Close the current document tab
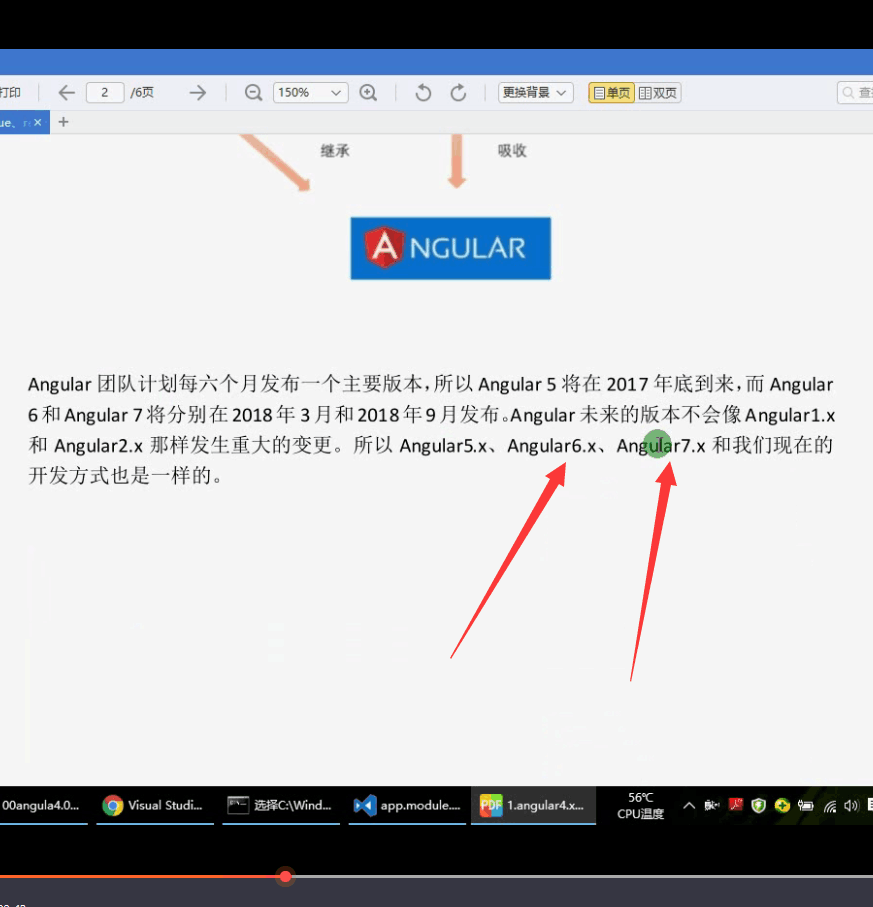 point(38,122)
